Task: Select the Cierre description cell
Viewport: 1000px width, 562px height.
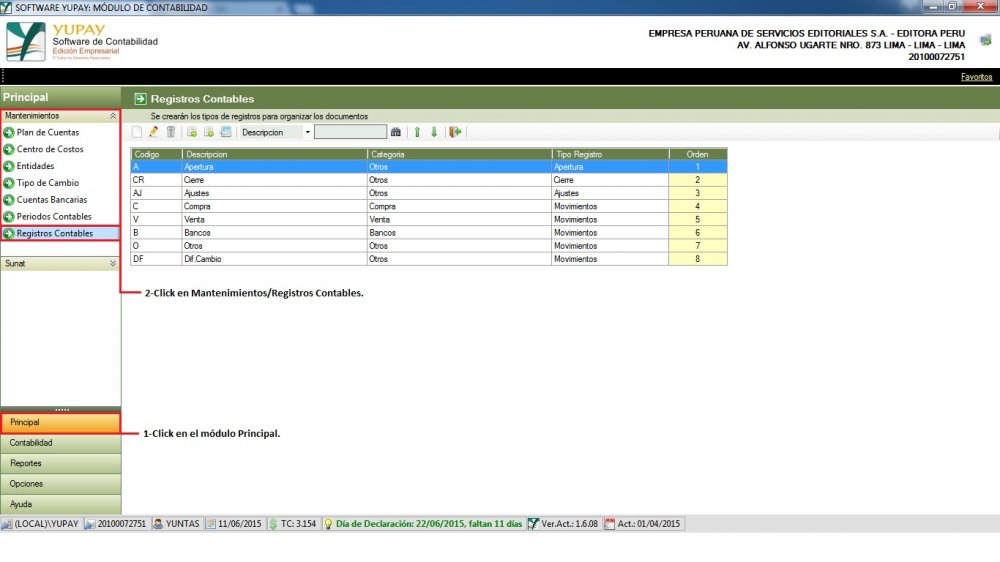Action: click(x=274, y=180)
